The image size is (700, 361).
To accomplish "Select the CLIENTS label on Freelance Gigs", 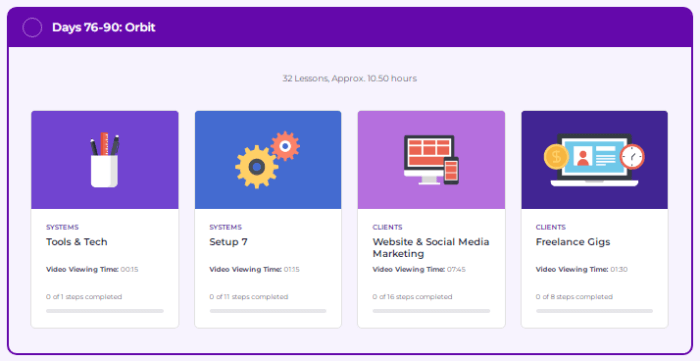I will click(551, 227).
